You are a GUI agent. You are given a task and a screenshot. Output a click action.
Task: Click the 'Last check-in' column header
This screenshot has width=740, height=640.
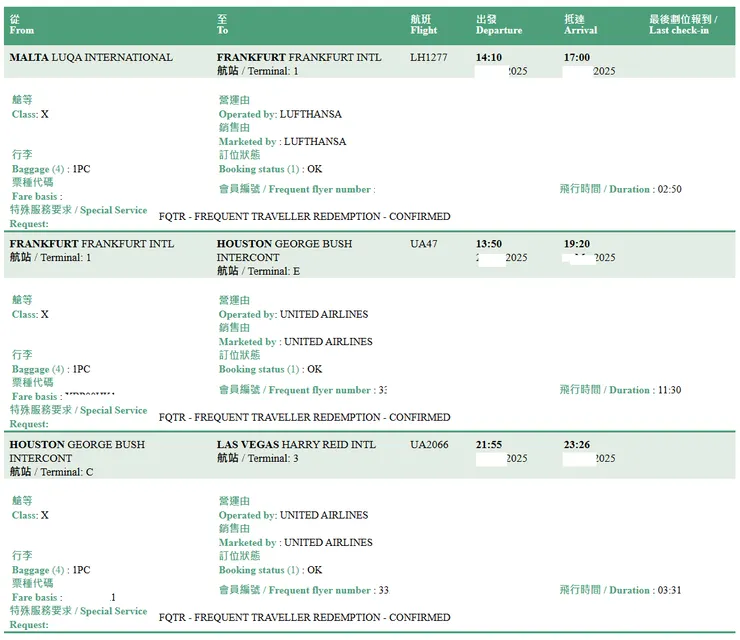683,25
